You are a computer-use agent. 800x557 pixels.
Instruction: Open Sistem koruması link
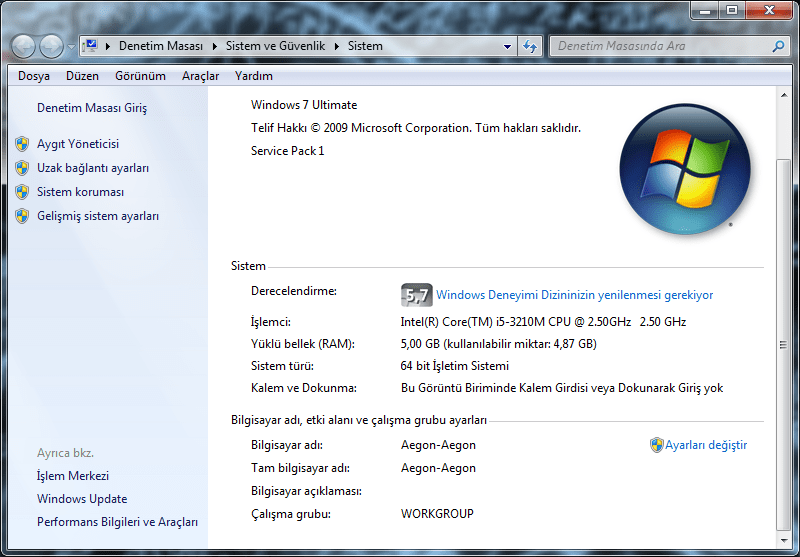coord(81,192)
